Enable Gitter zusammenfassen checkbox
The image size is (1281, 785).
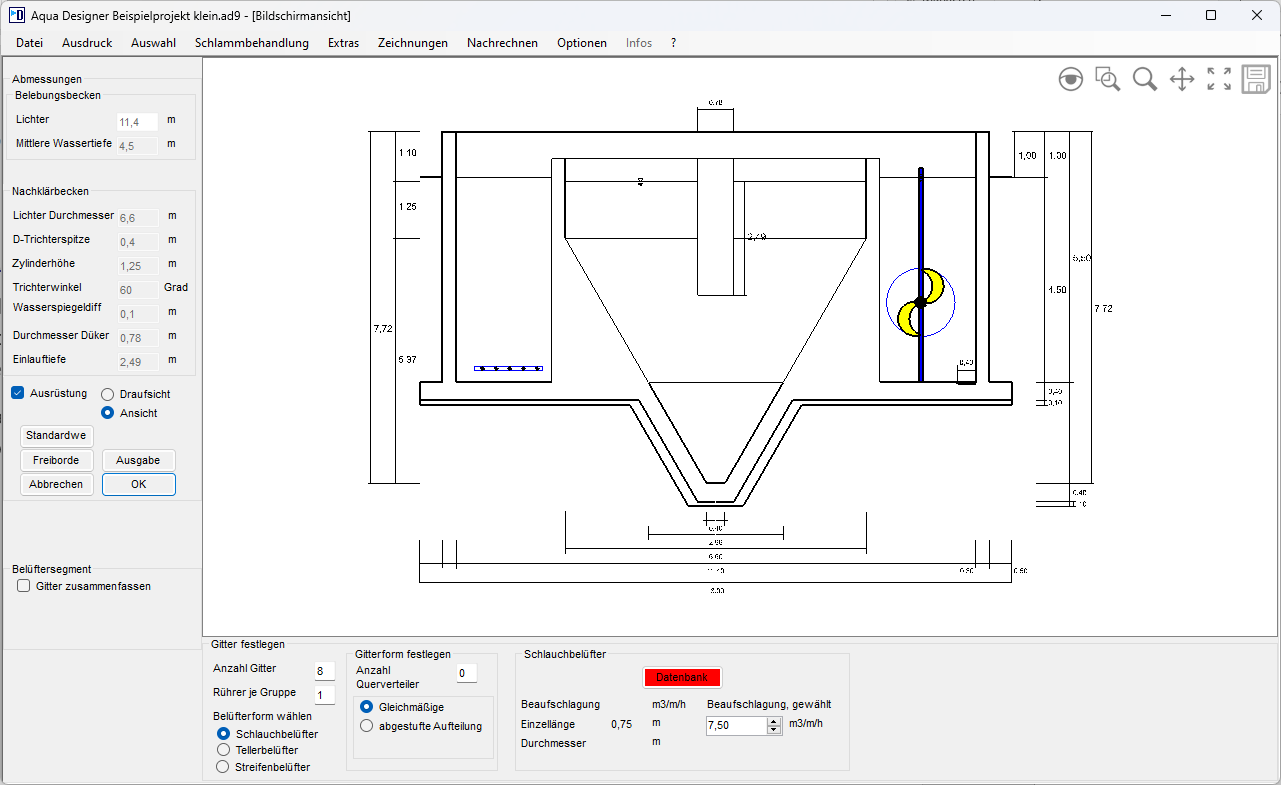point(24,586)
